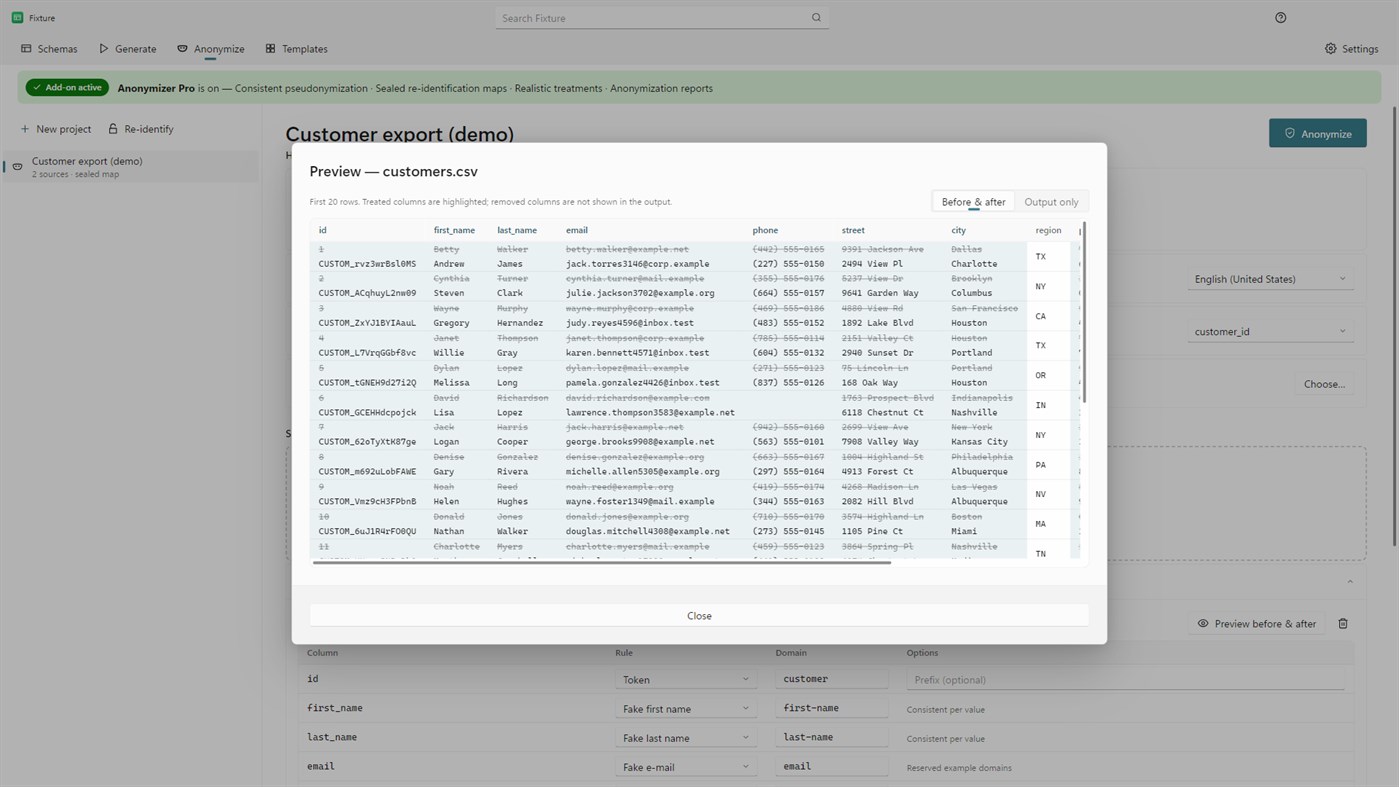This screenshot has height=787, width=1399.
Task: Select Customer export (demo) project
Action: (x=130, y=167)
